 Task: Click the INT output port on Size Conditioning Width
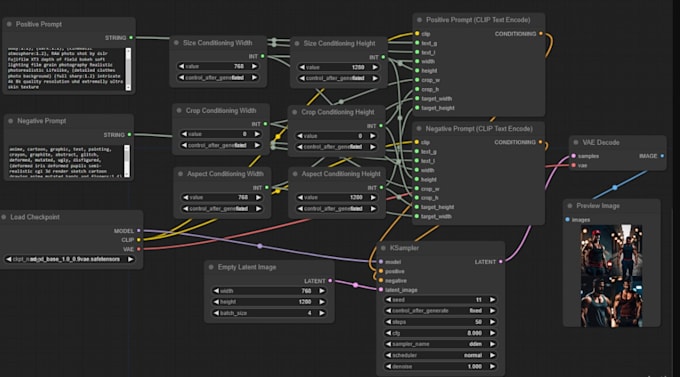coord(263,56)
